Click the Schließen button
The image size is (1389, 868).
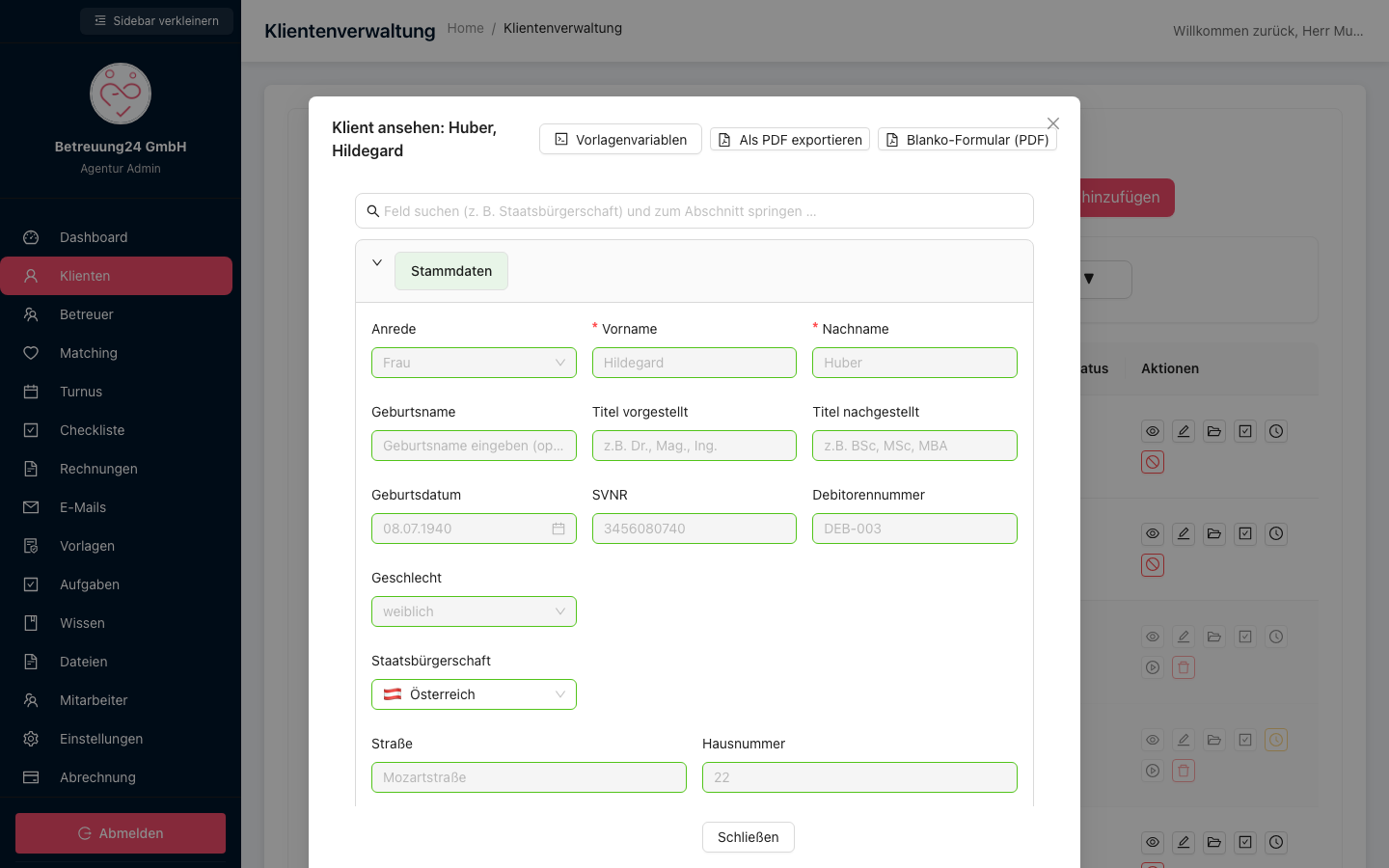pyautogui.click(x=749, y=837)
